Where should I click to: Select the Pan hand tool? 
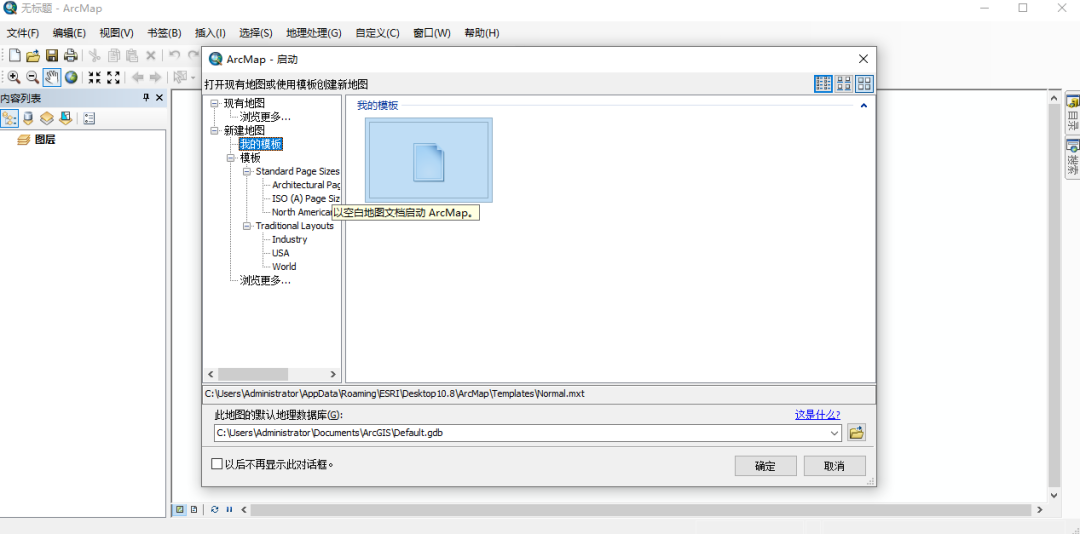(51, 77)
